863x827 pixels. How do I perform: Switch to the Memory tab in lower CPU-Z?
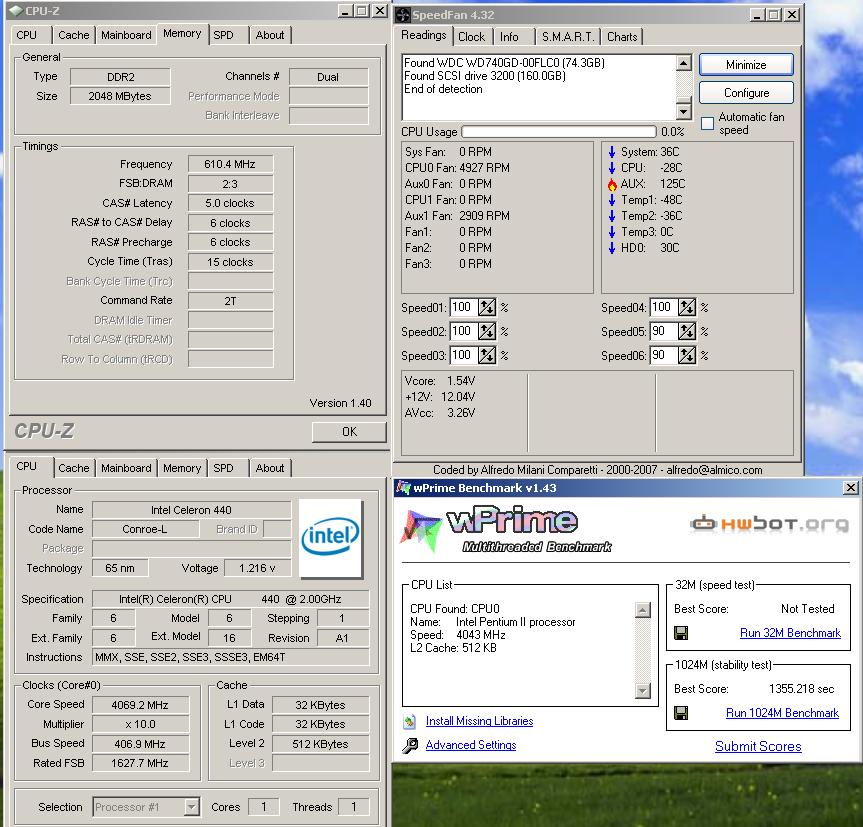tap(182, 468)
